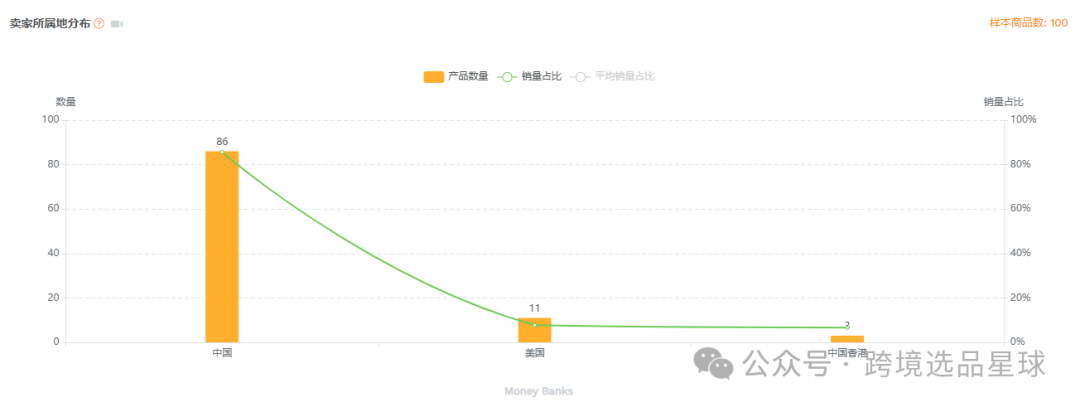Click the orange 产品数量 legend swatch

[433, 76]
